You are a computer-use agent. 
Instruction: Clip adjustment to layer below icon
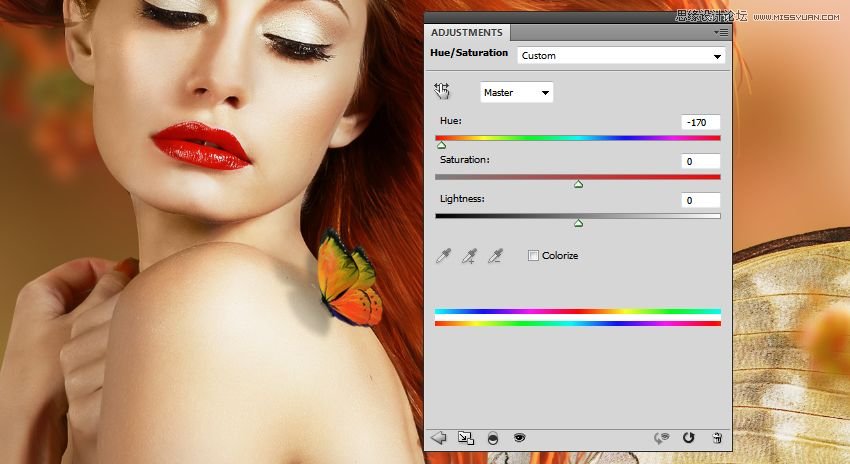point(493,438)
